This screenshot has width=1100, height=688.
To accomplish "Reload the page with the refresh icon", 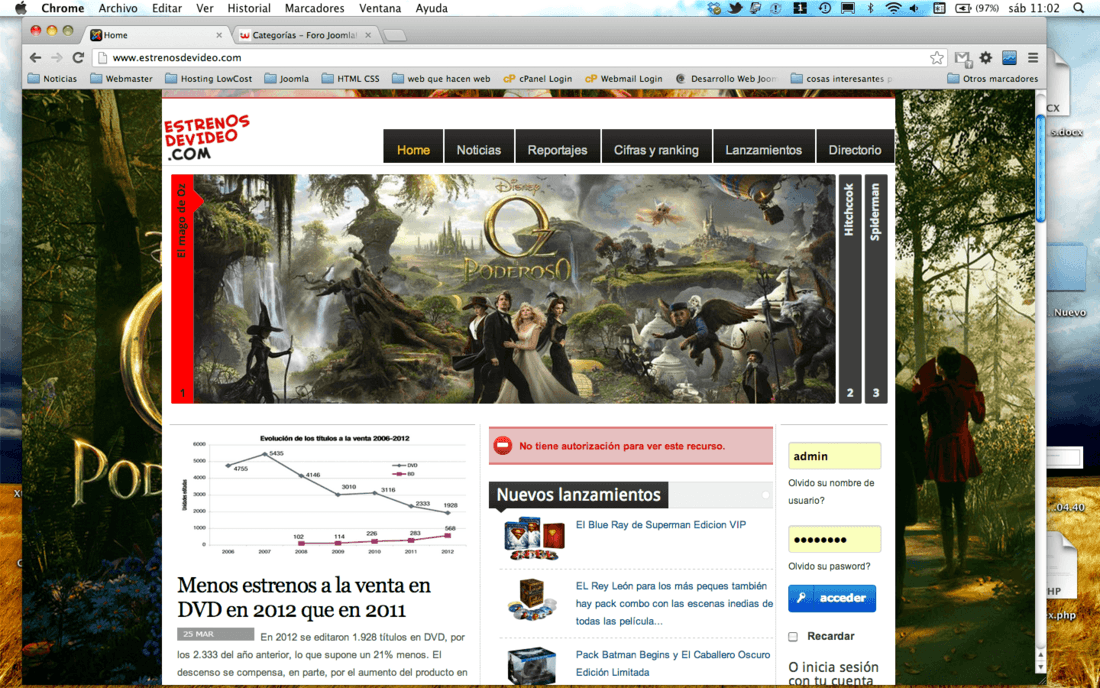I will [x=79, y=58].
